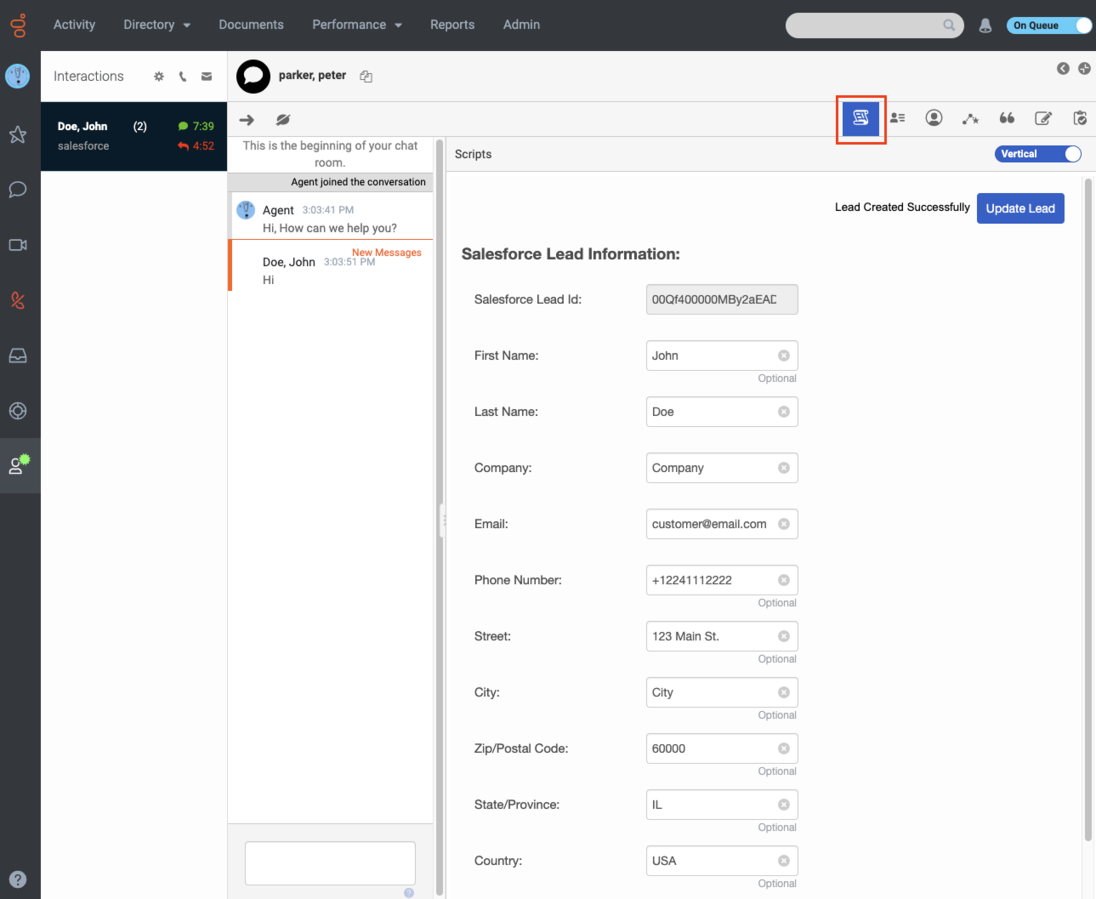Open the wrap-up clipboard icon

[1080, 118]
